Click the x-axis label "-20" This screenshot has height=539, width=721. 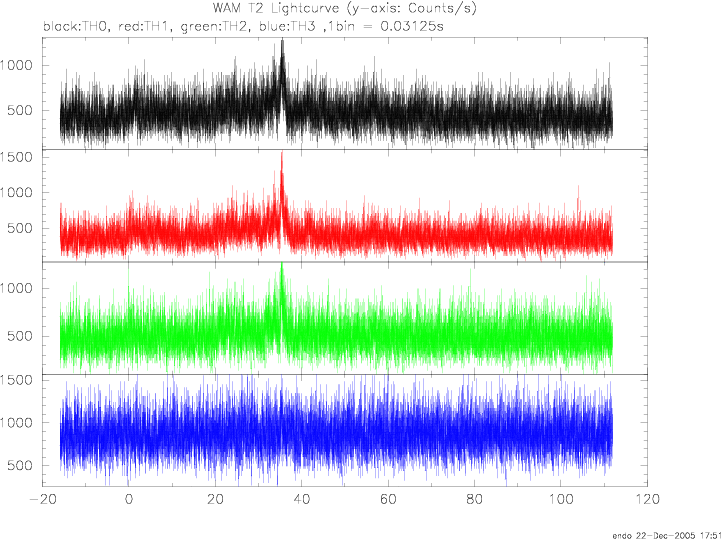pos(42,499)
